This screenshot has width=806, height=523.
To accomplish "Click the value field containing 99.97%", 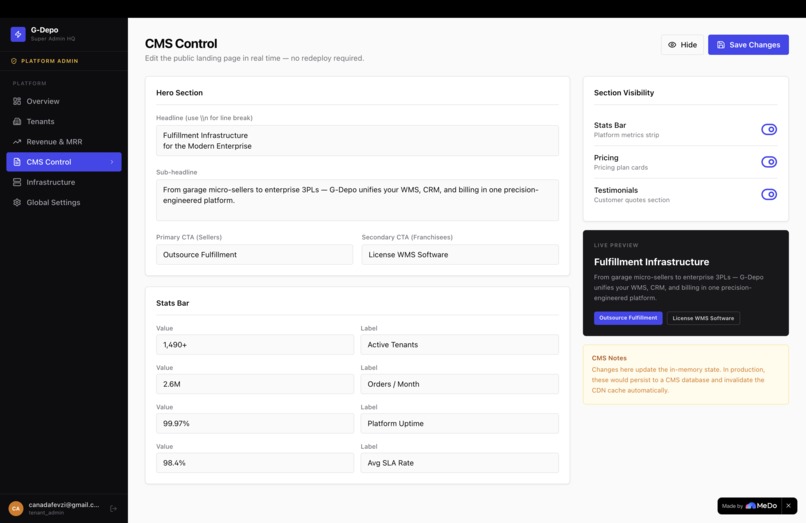I will 255,423.
